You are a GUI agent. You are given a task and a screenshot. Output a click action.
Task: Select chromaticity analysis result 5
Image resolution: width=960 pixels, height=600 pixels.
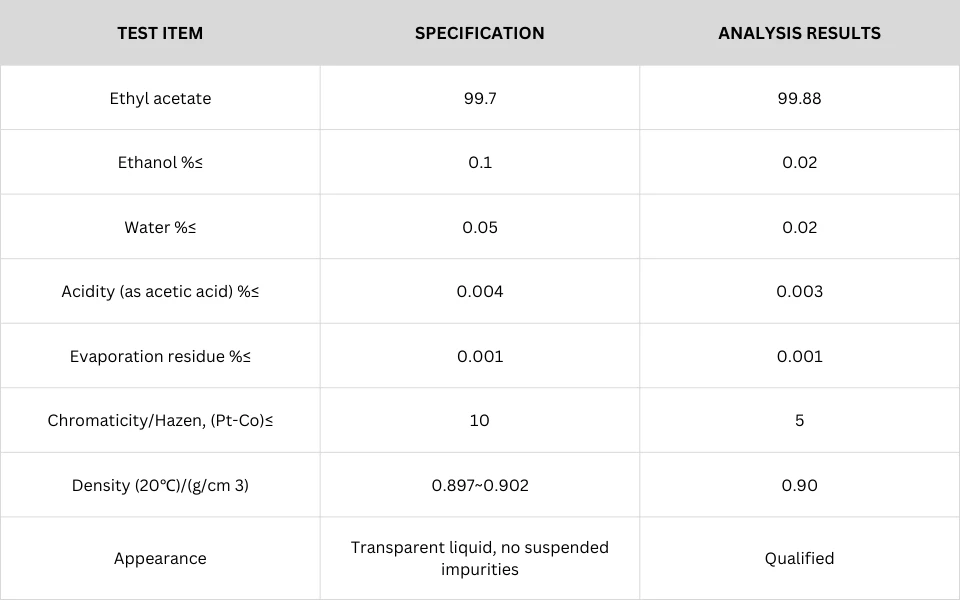coord(799,421)
